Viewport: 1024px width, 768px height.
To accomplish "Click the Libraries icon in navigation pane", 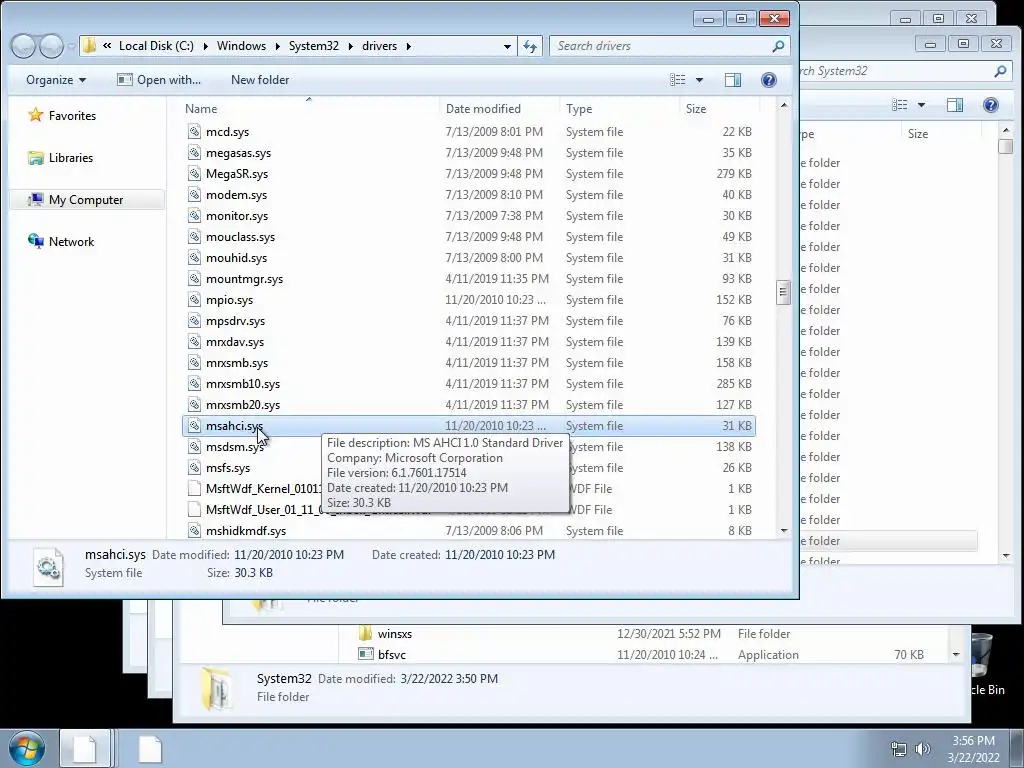I will 35,157.
